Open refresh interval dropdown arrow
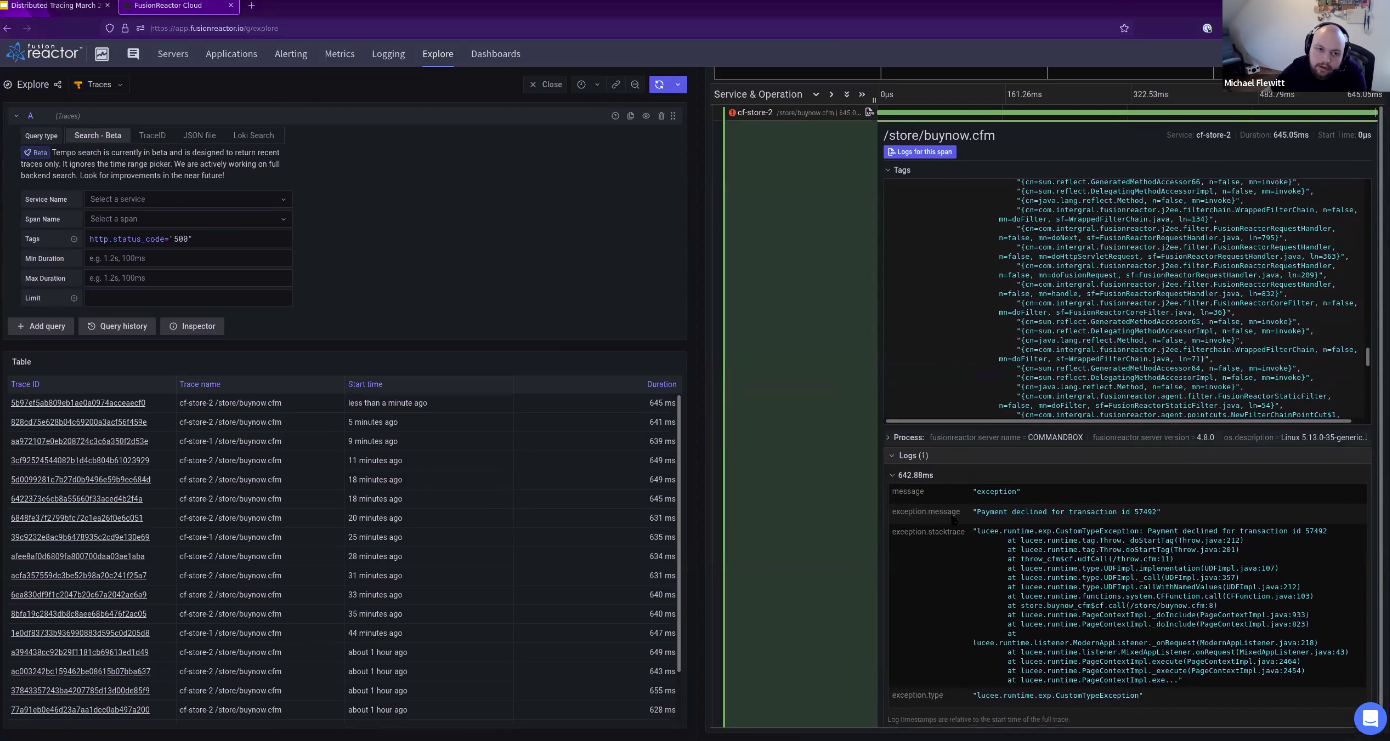Image resolution: width=1390 pixels, height=741 pixels. pos(678,85)
